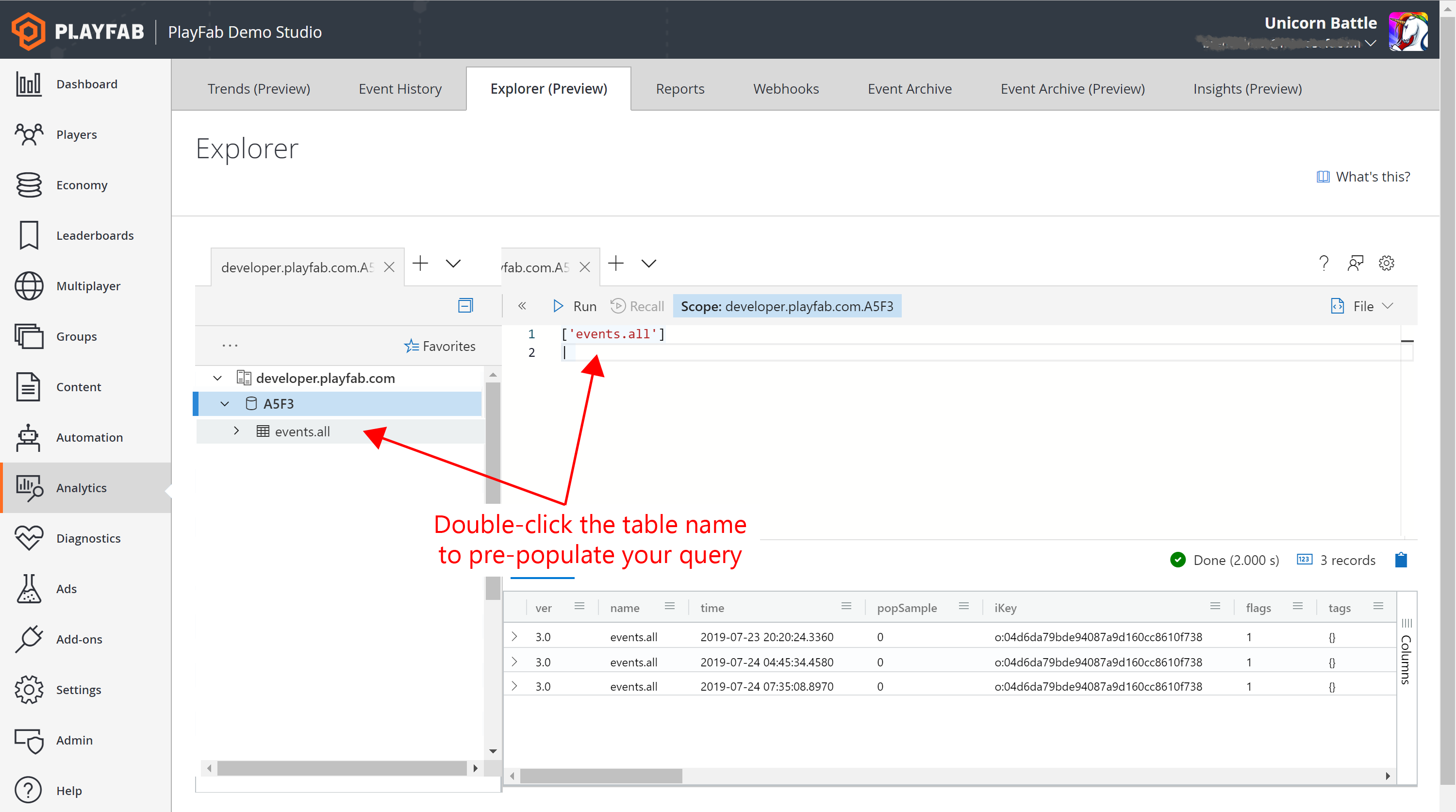
Task: Click the help question mark icon
Action: [1324, 264]
